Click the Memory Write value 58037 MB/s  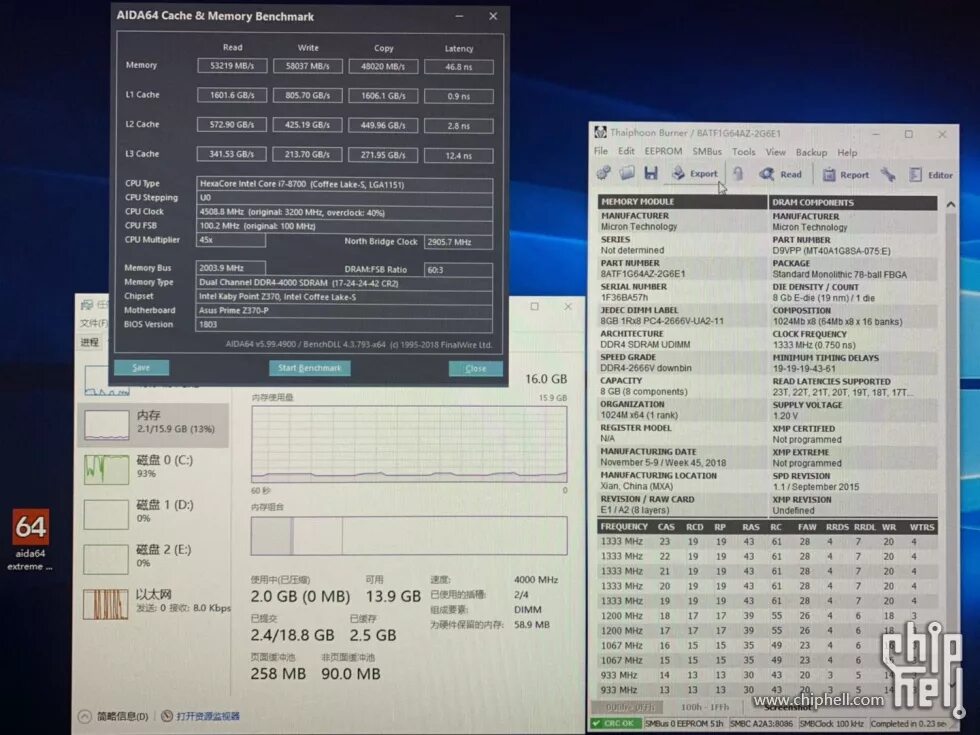point(308,66)
